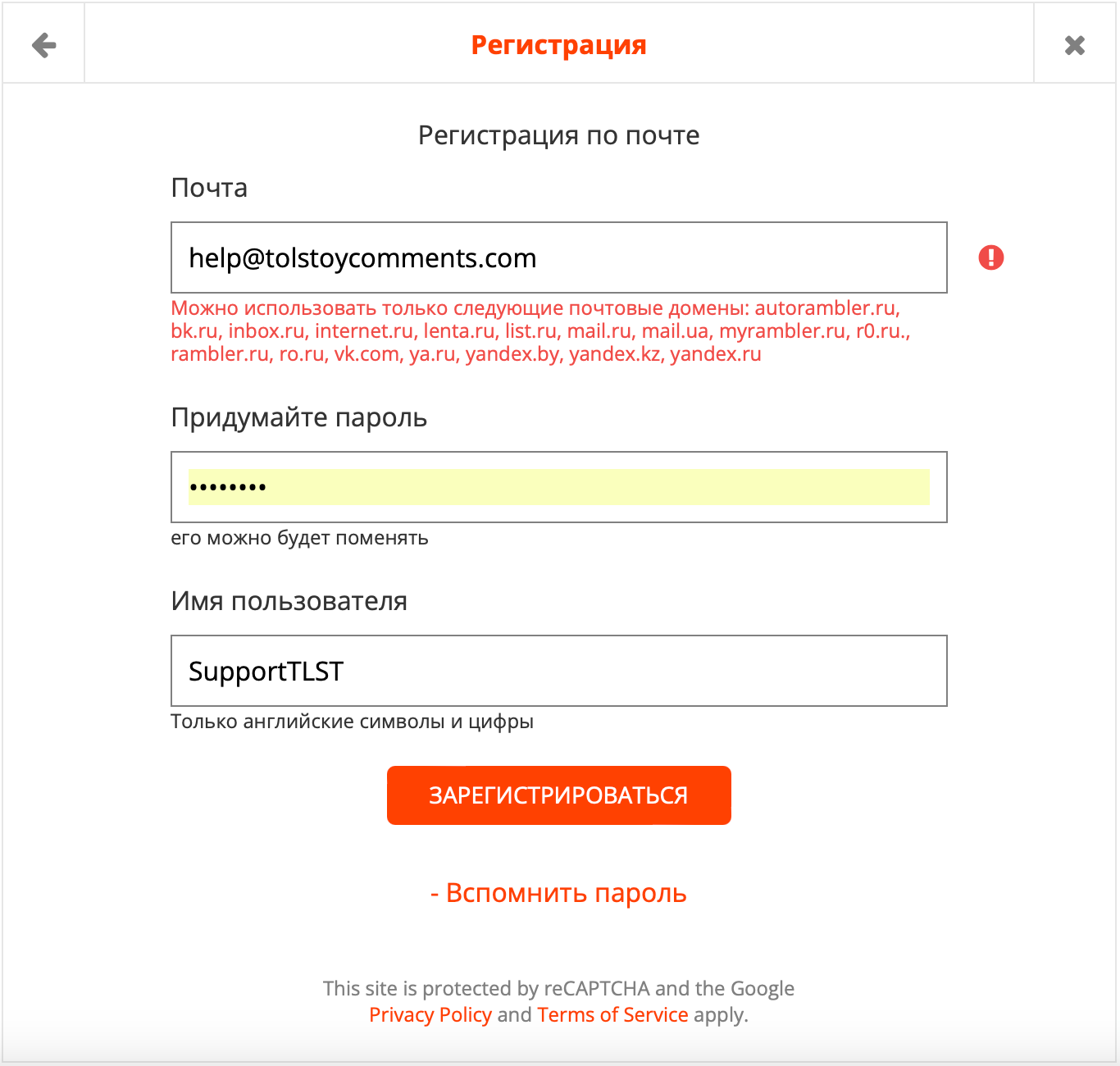Image resolution: width=1120 pixels, height=1066 pixels.
Task: Select the username field with SupportTLST
Action: [x=559, y=671]
